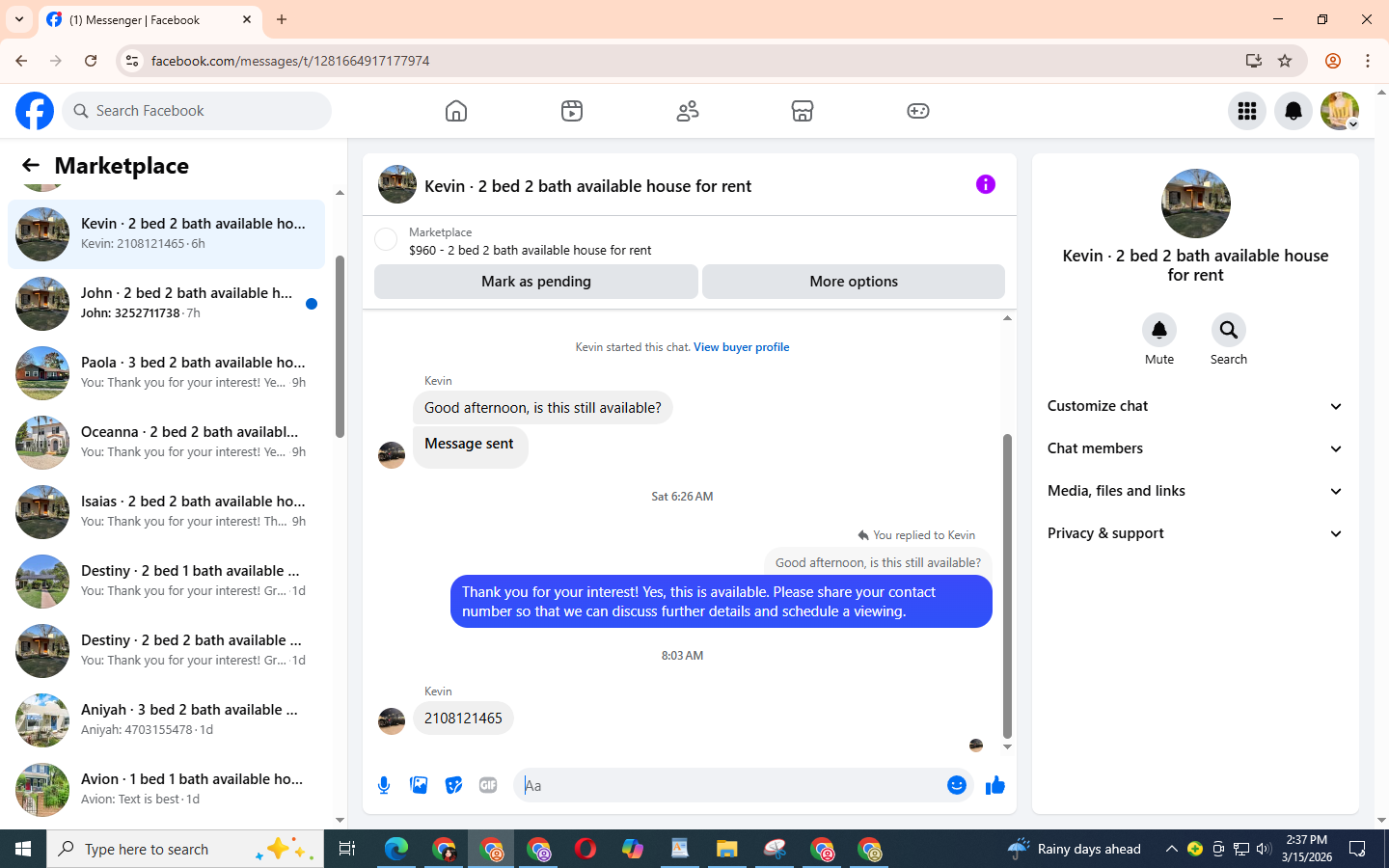Expand Privacy & support section

(x=1195, y=533)
